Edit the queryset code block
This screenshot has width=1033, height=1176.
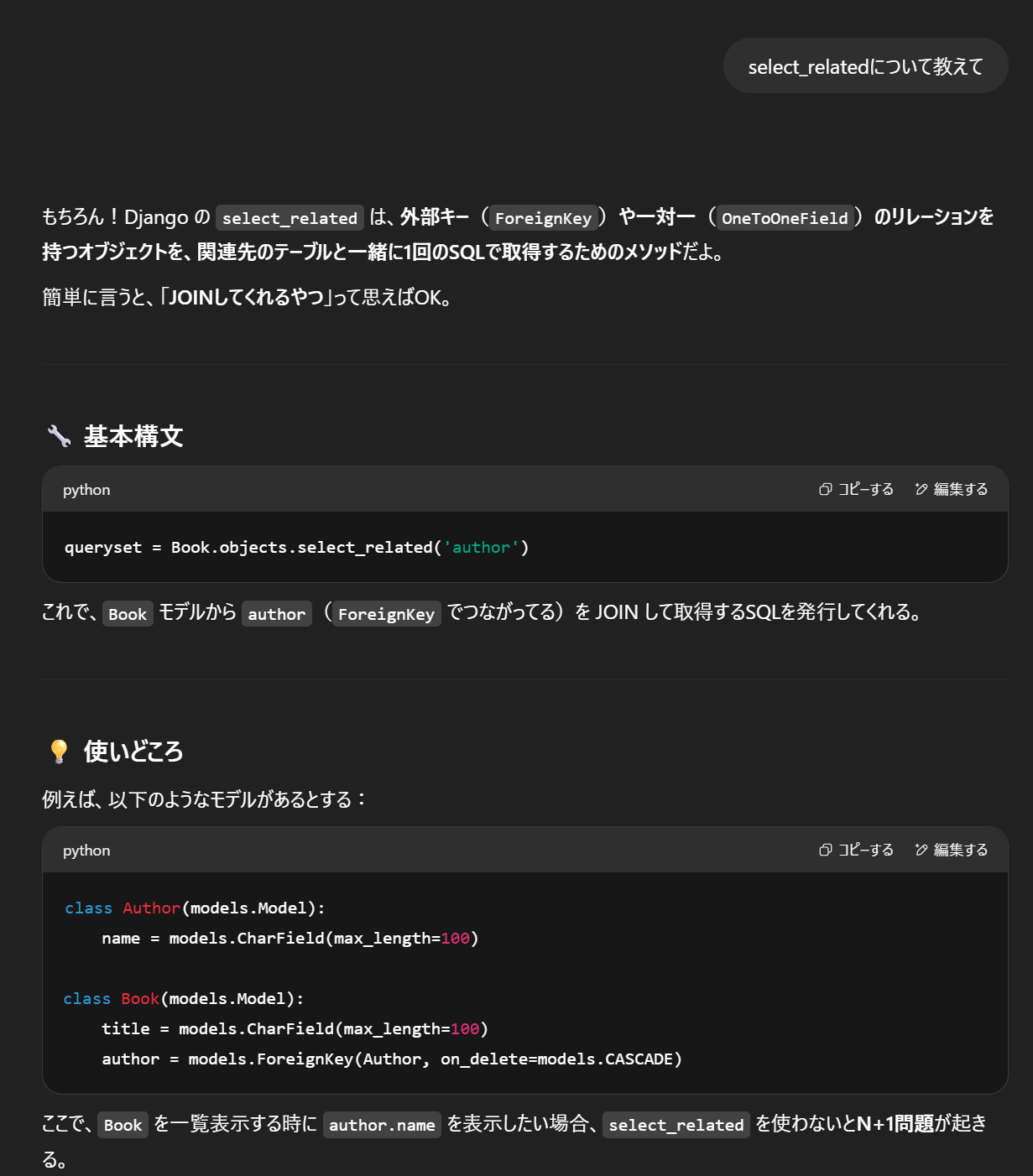coord(952,489)
